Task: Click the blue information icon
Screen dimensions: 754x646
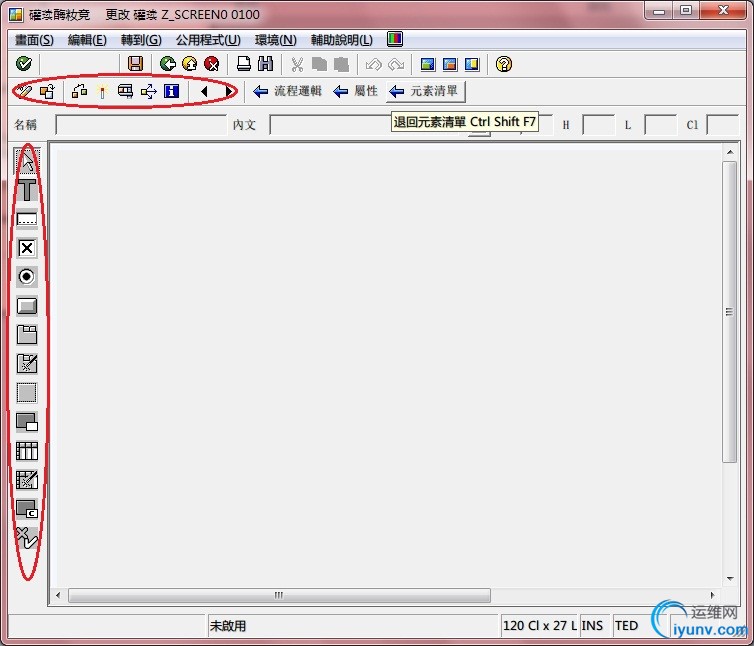Action: [x=171, y=91]
